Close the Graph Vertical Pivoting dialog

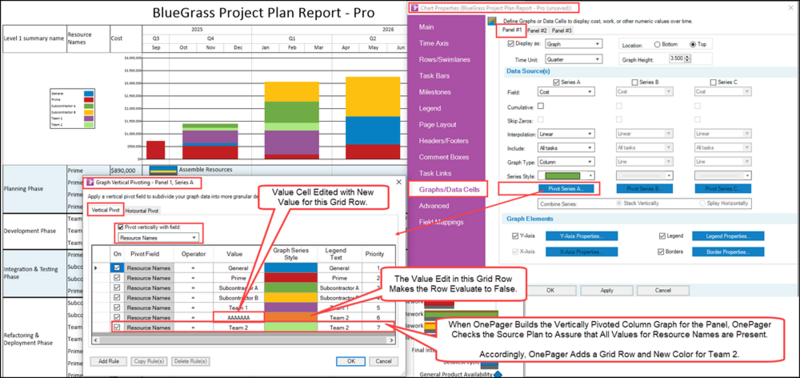click(x=398, y=182)
